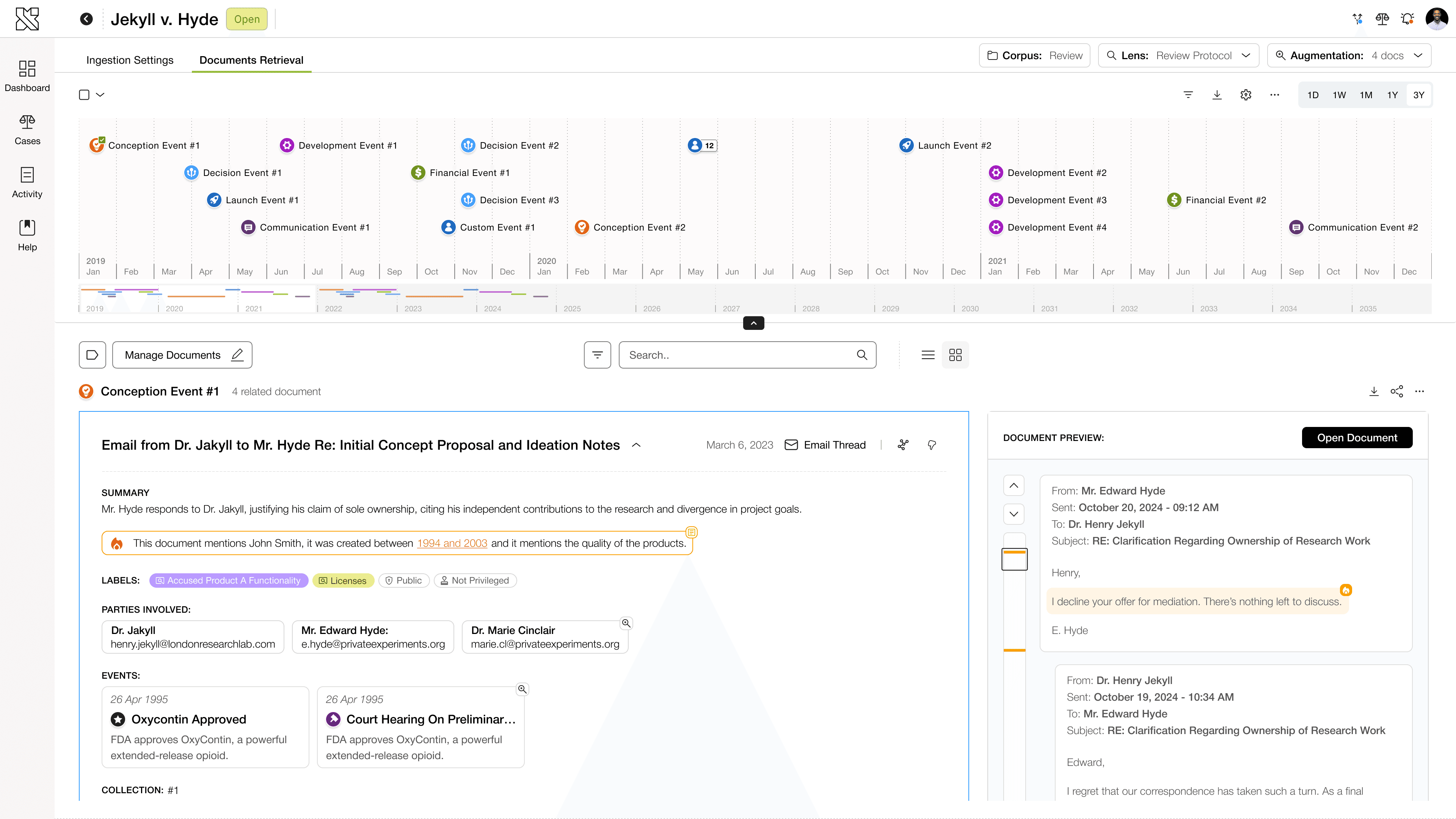The height and width of the screenshot is (819, 1456).
Task: Download timeline using download icon
Action: tap(1217, 95)
